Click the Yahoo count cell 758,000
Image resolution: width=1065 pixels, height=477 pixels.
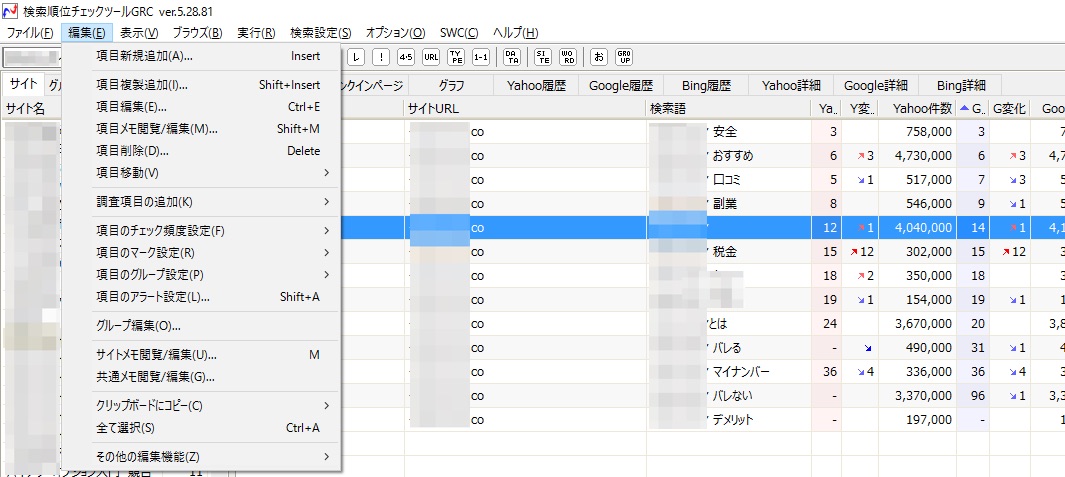pos(918,132)
